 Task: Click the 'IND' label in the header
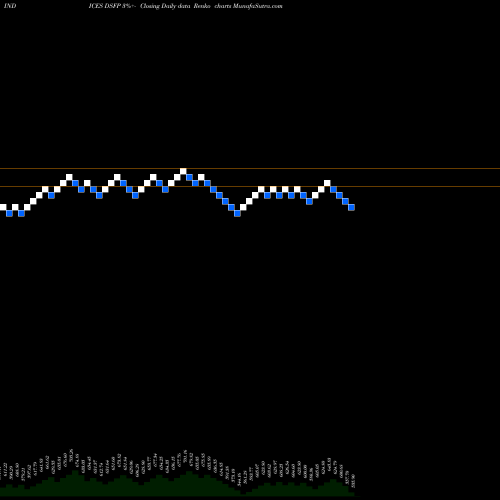coord(10,6)
